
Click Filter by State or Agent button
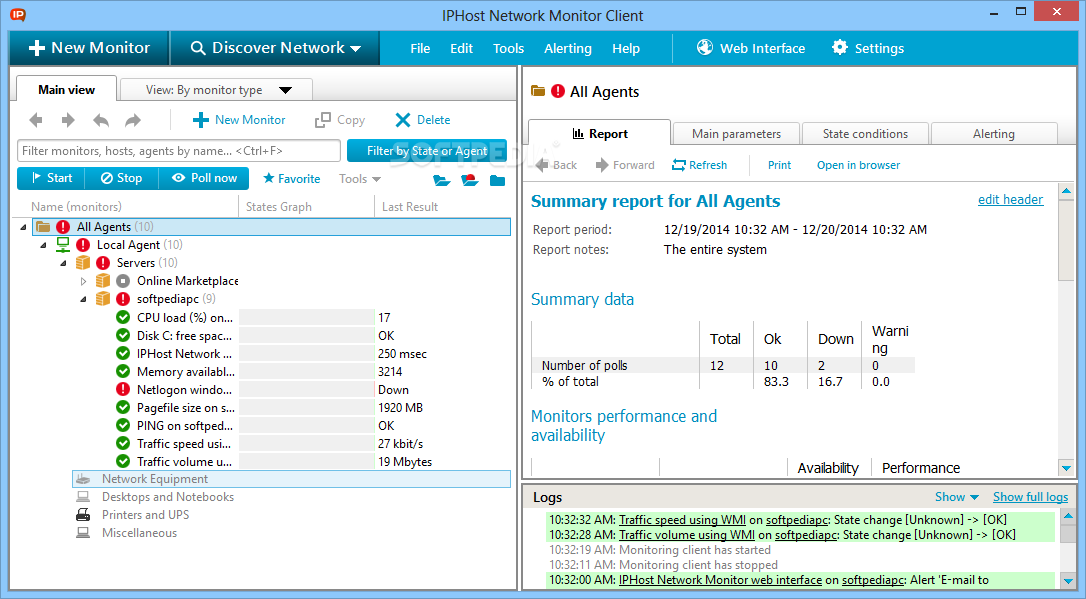(427, 150)
